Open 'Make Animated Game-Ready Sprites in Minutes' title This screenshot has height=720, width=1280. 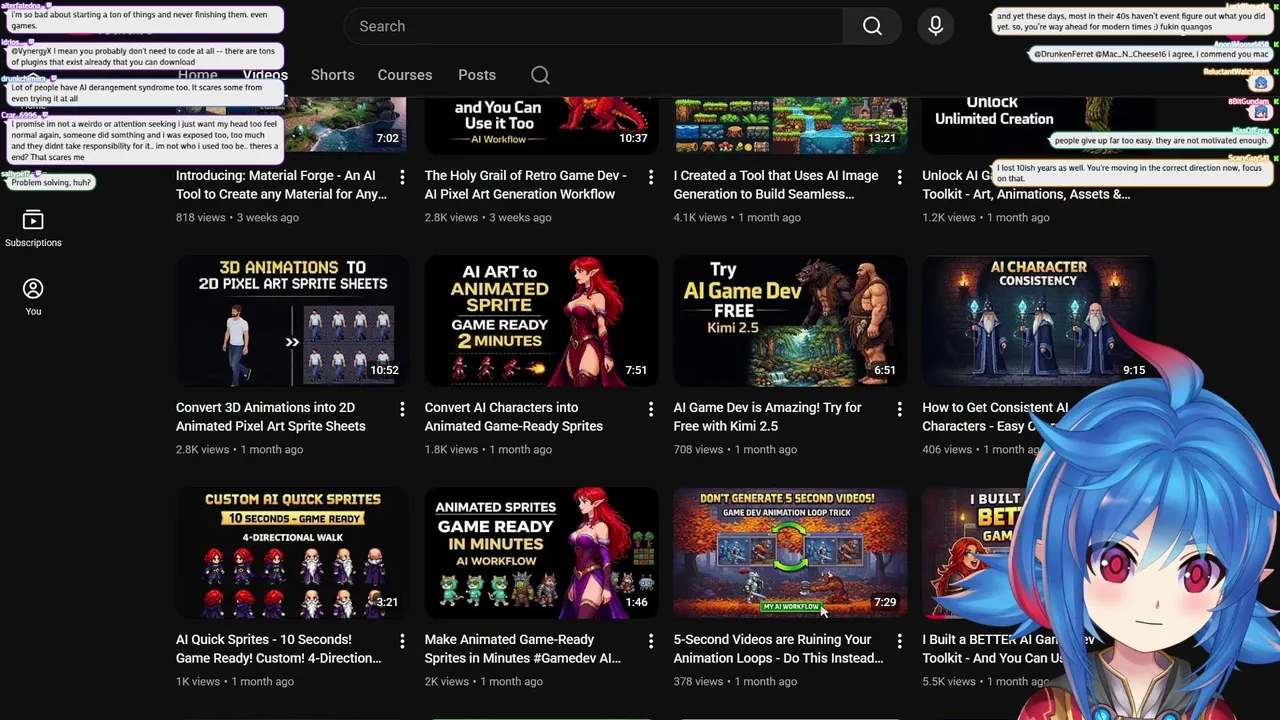[523, 649]
